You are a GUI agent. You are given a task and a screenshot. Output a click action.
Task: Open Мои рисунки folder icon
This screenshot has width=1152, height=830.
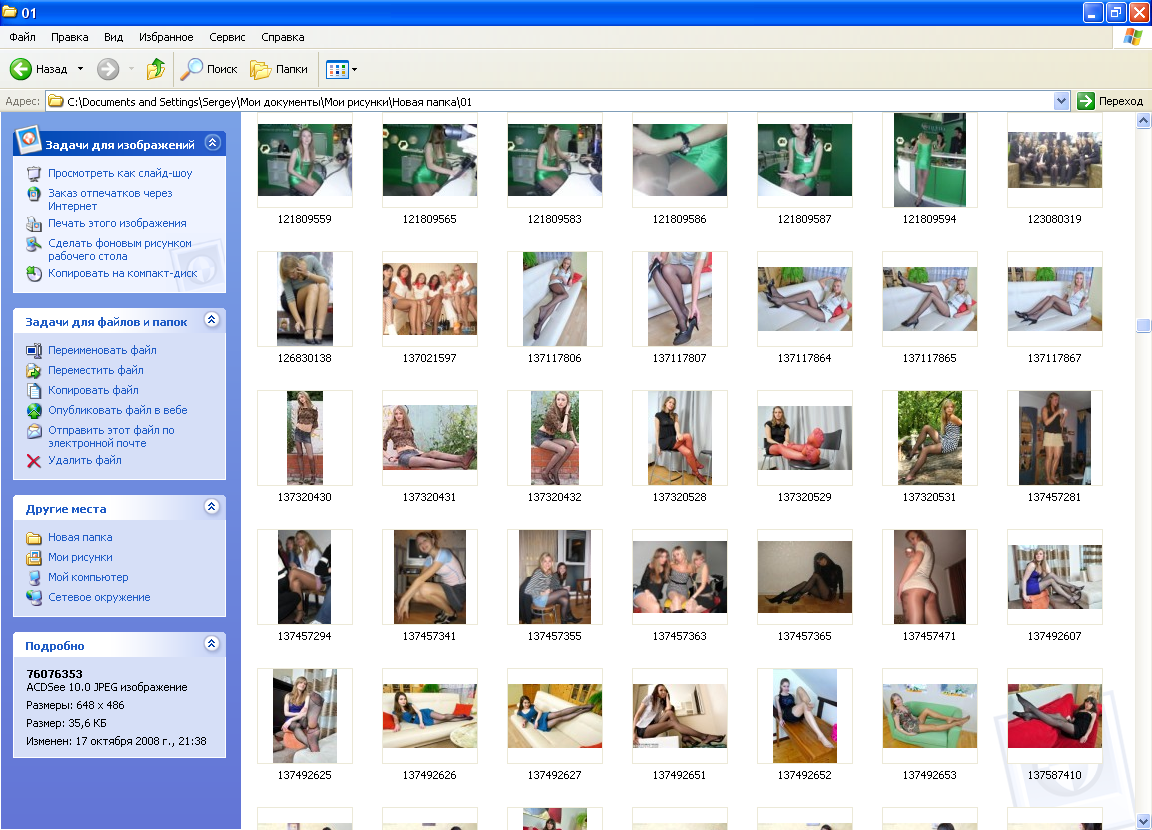point(34,557)
